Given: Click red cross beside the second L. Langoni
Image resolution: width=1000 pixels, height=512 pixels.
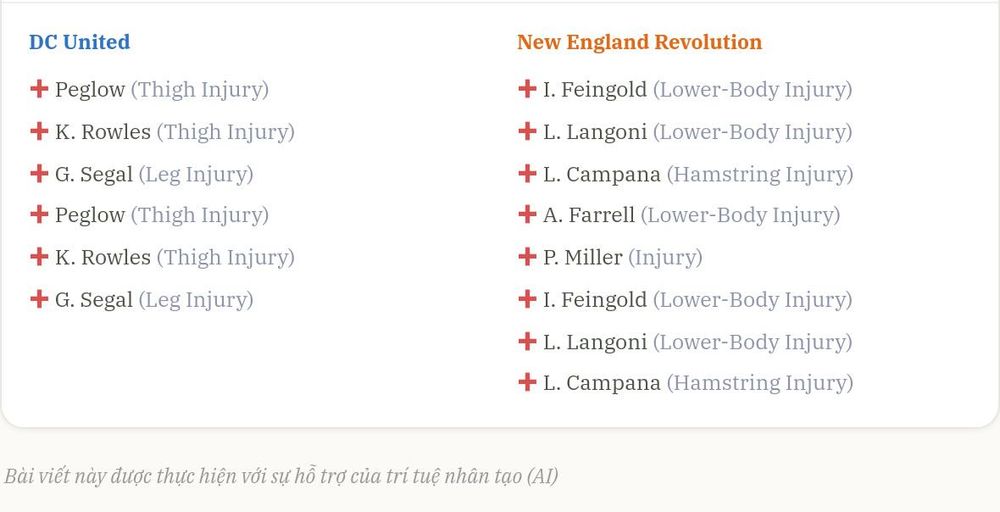Looking at the screenshot, I should (x=527, y=341).
